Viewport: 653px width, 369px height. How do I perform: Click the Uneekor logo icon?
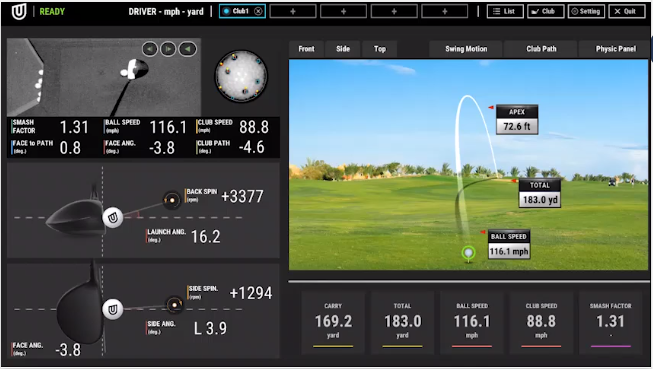(x=19, y=12)
